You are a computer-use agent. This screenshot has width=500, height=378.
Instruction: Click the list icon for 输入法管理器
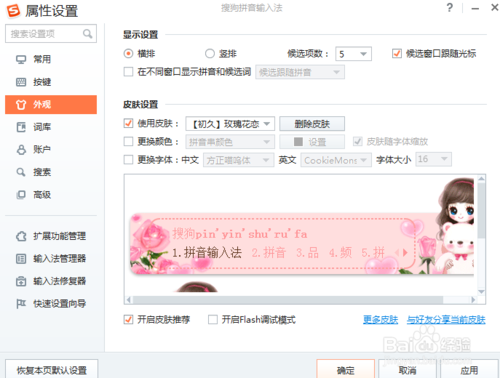(x=21, y=259)
